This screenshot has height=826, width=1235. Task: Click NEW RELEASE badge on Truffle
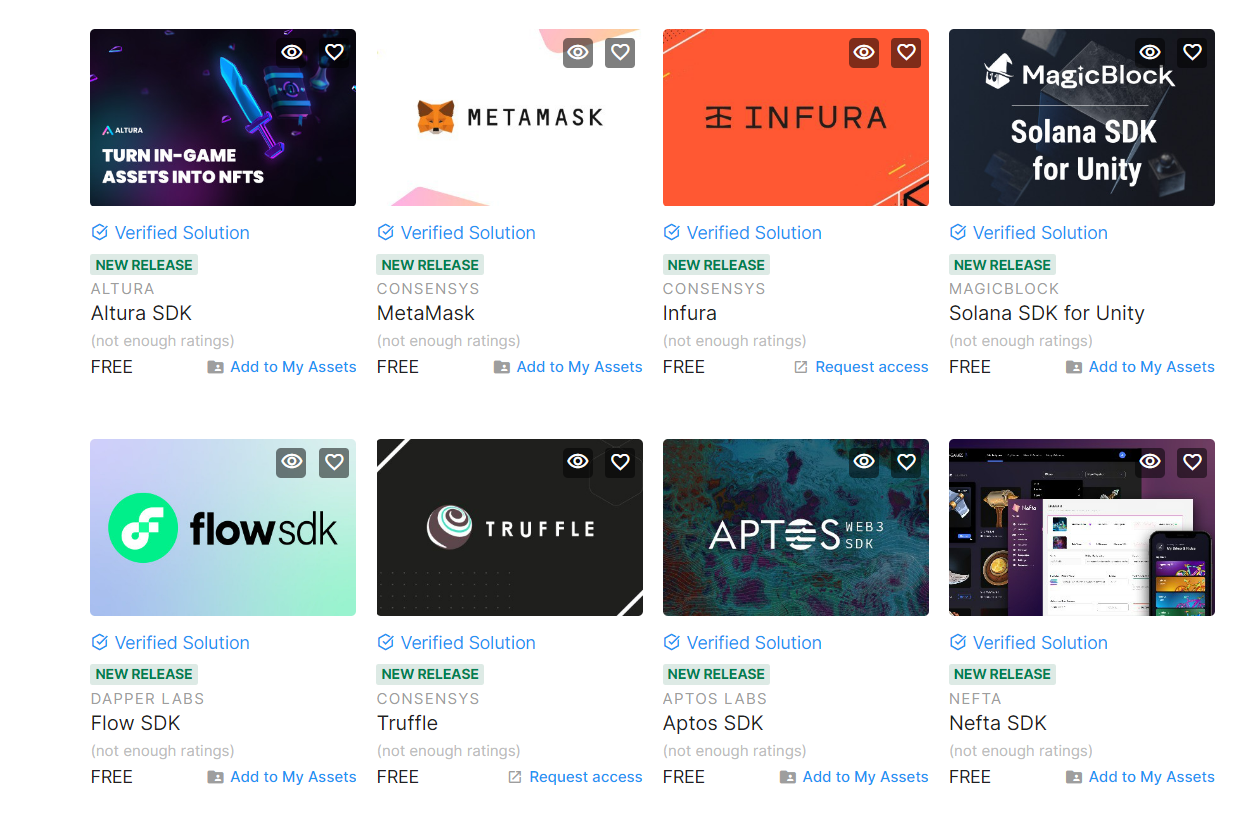pos(430,675)
